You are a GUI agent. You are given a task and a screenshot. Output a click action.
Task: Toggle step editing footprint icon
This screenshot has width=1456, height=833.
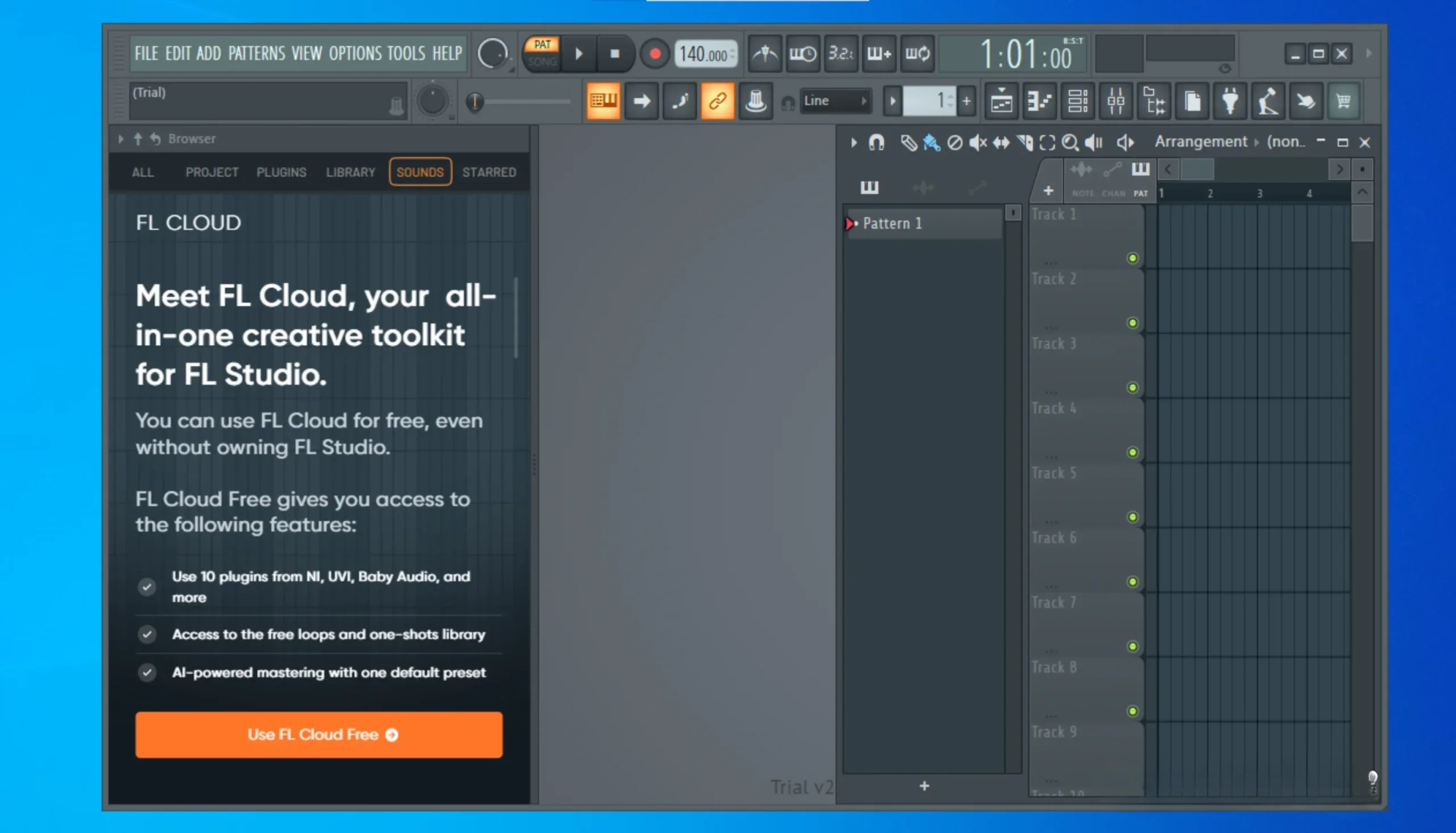point(680,101)
